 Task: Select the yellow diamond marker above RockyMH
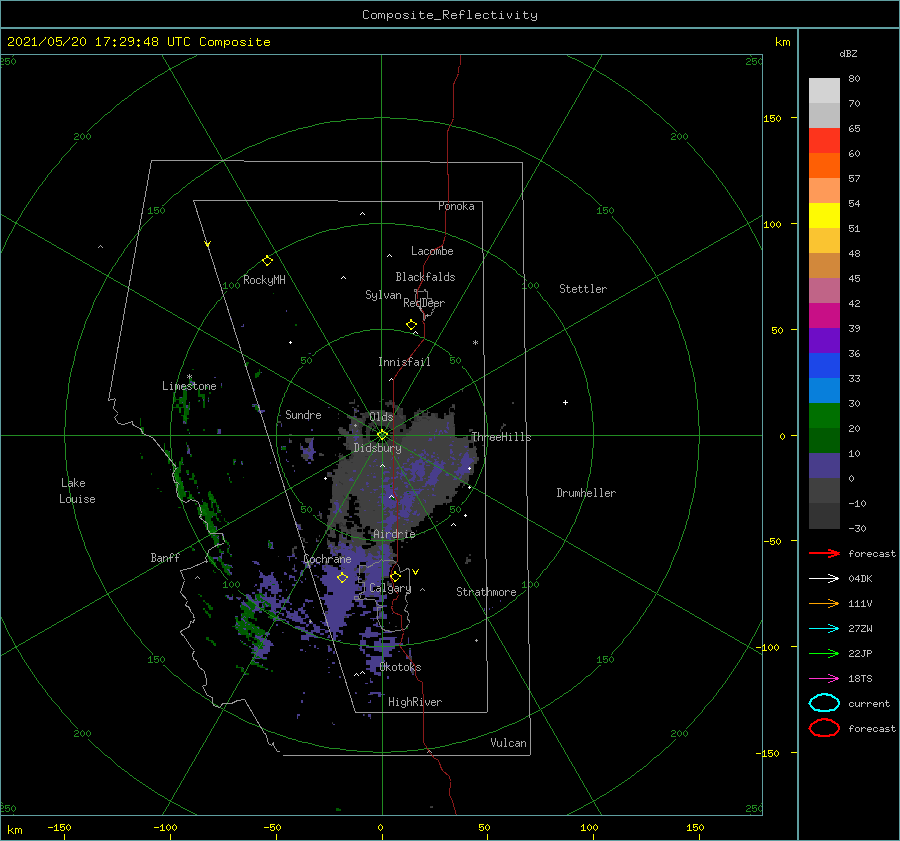pos(267,261)
